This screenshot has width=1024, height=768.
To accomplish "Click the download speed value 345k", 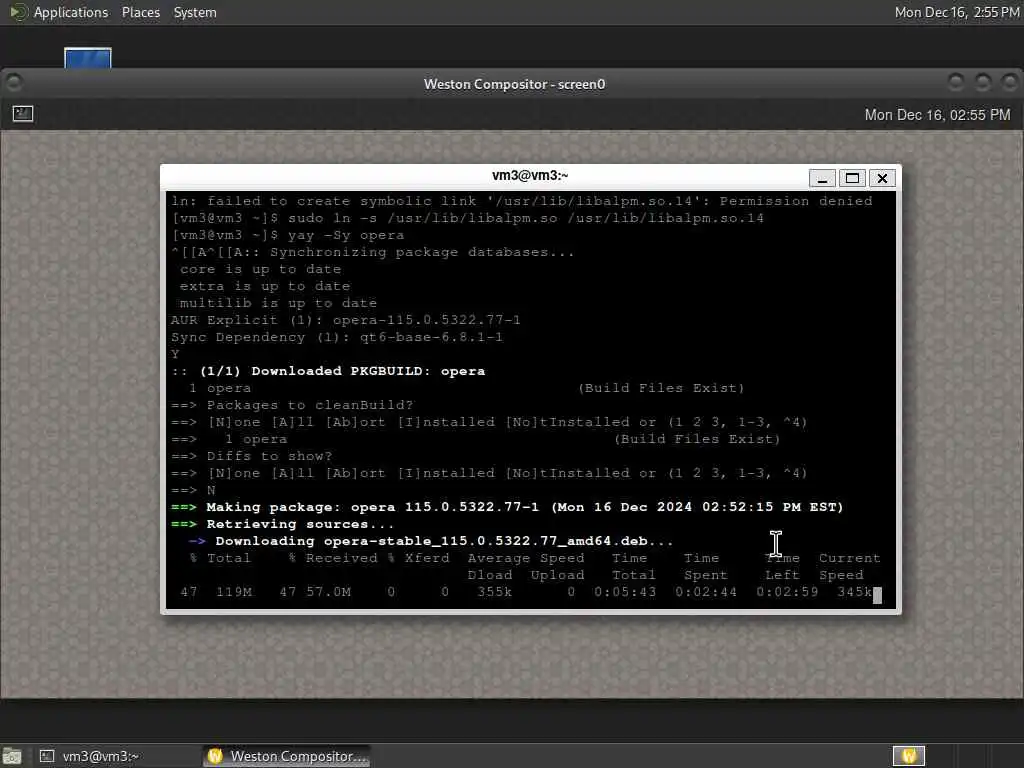I will point(854,592).
